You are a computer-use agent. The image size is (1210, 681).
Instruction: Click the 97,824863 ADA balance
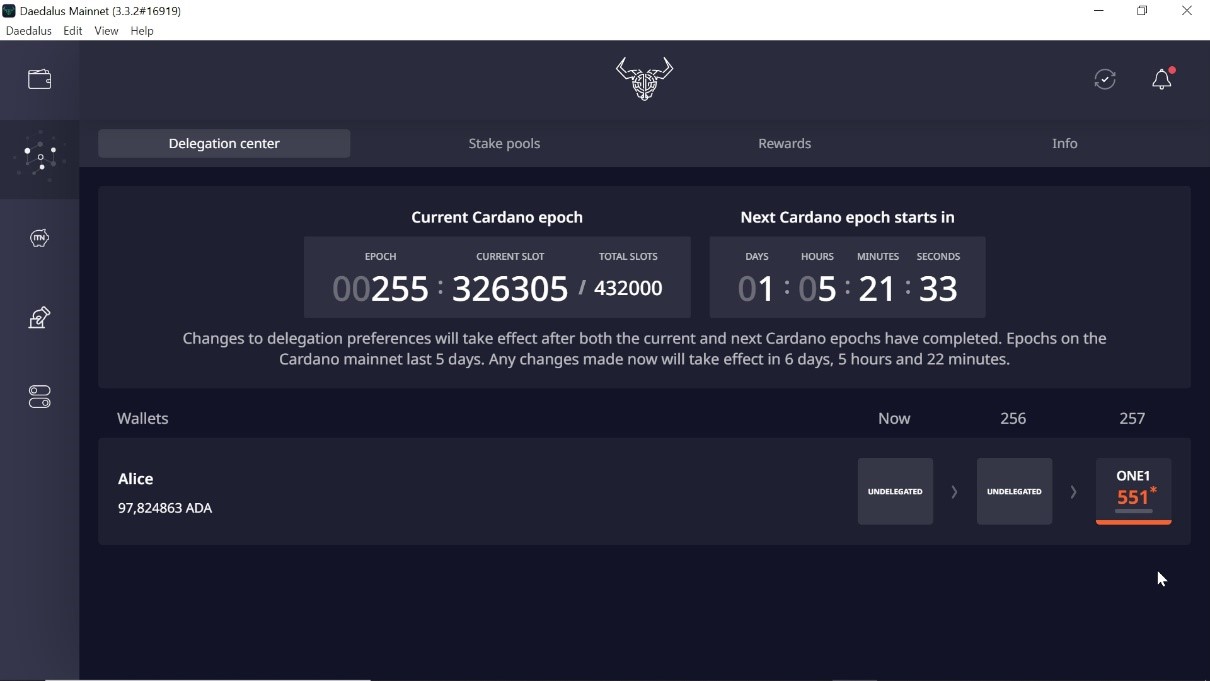point(165,508)
